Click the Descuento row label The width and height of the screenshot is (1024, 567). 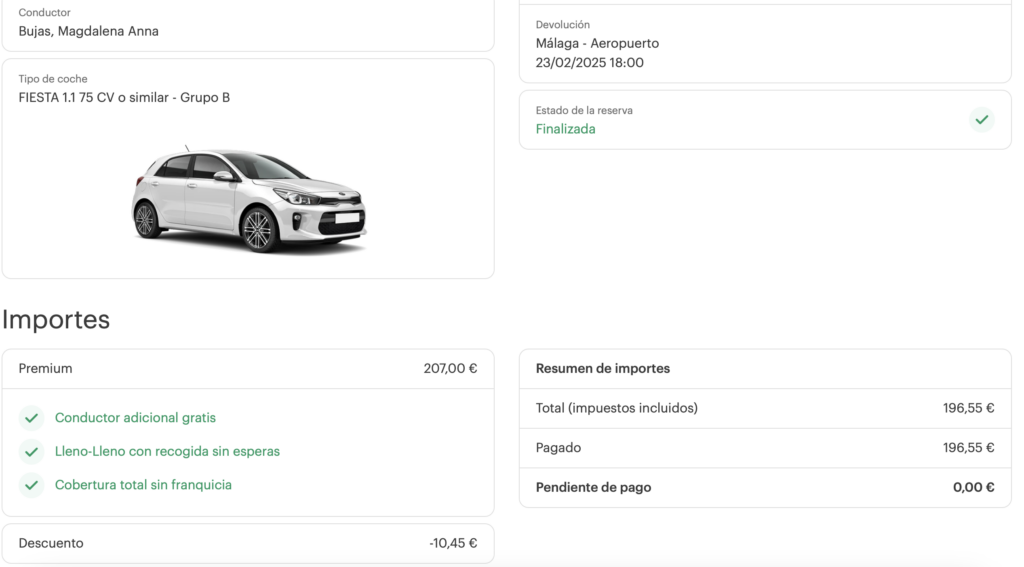coord(51,544)
